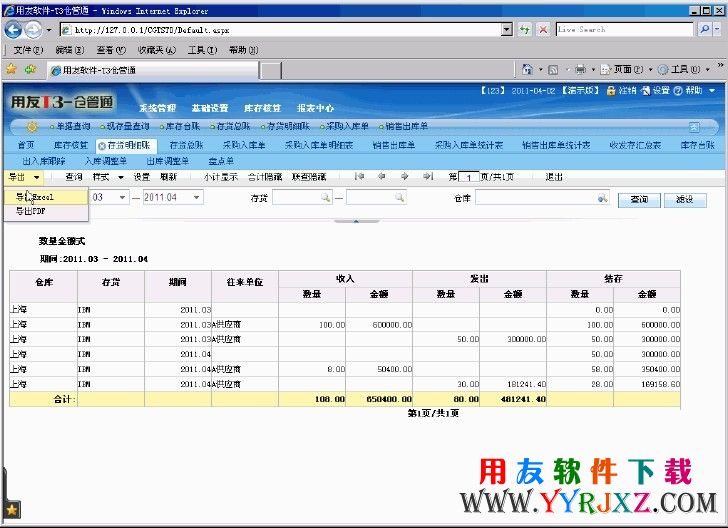The image size is (728, 528).
Task: Open the 文件 menu in IE
Action: (28, 50)
